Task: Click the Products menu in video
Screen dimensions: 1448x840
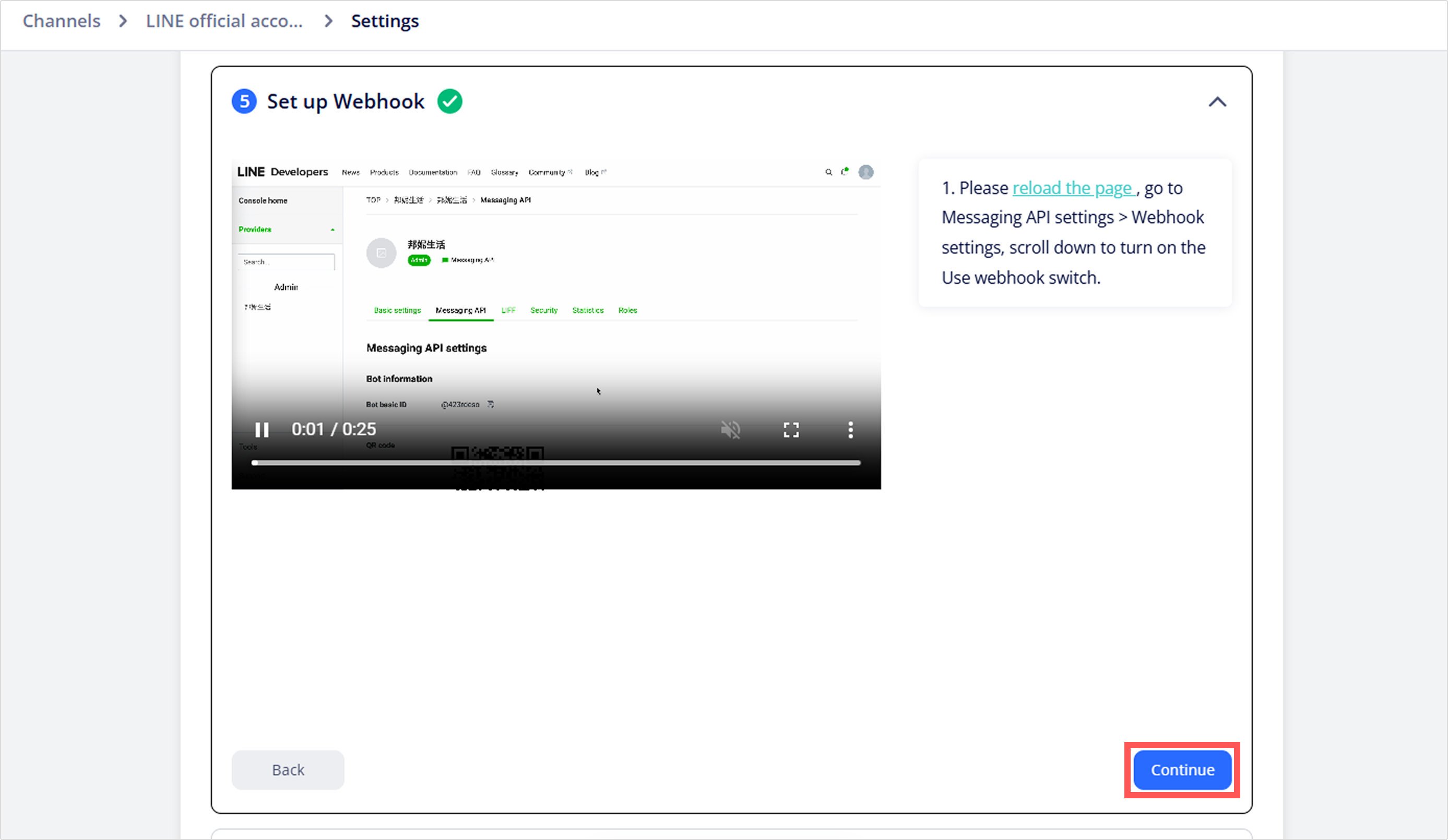Action: [384, 172]
